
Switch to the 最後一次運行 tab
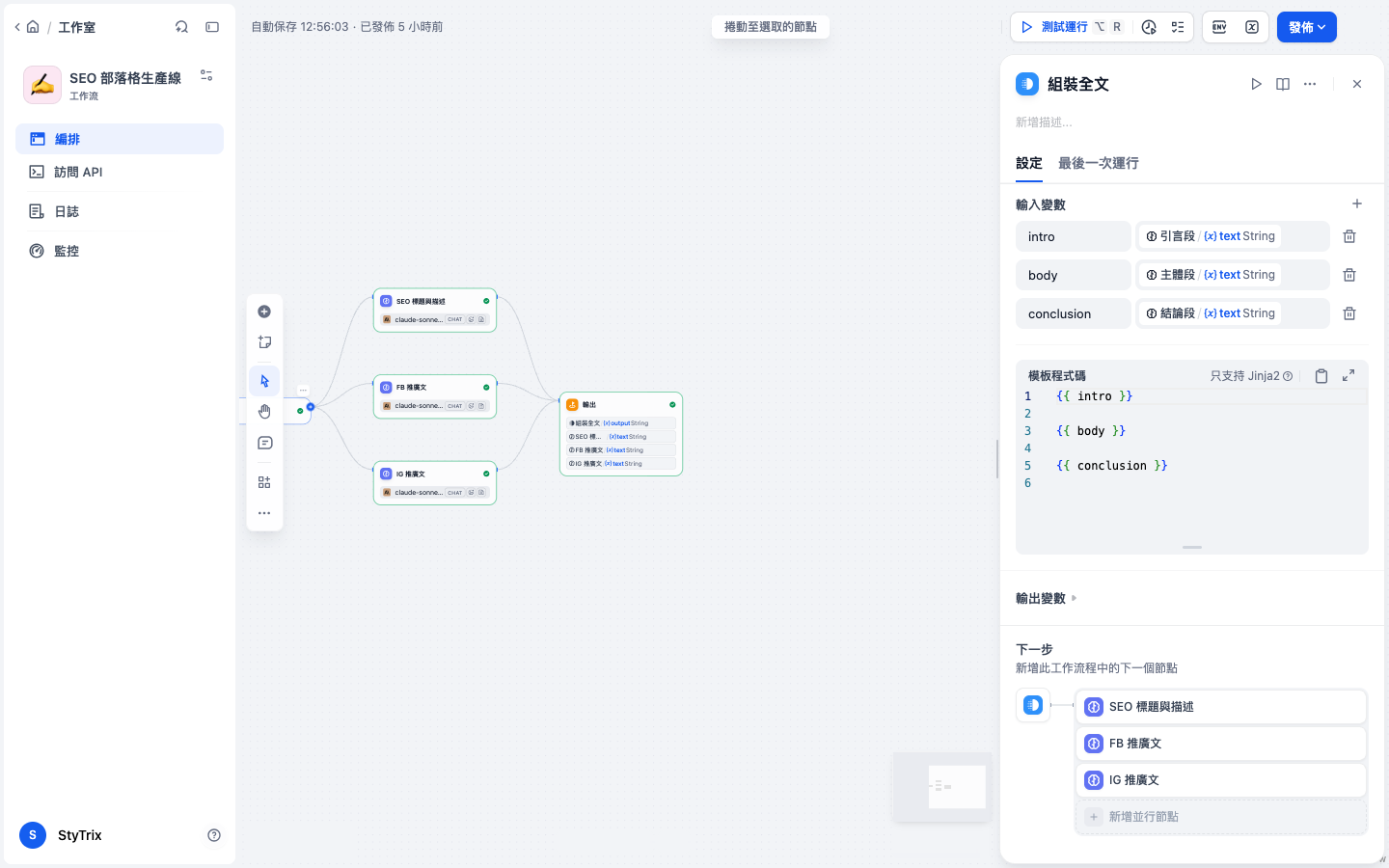click(1098, 163)
